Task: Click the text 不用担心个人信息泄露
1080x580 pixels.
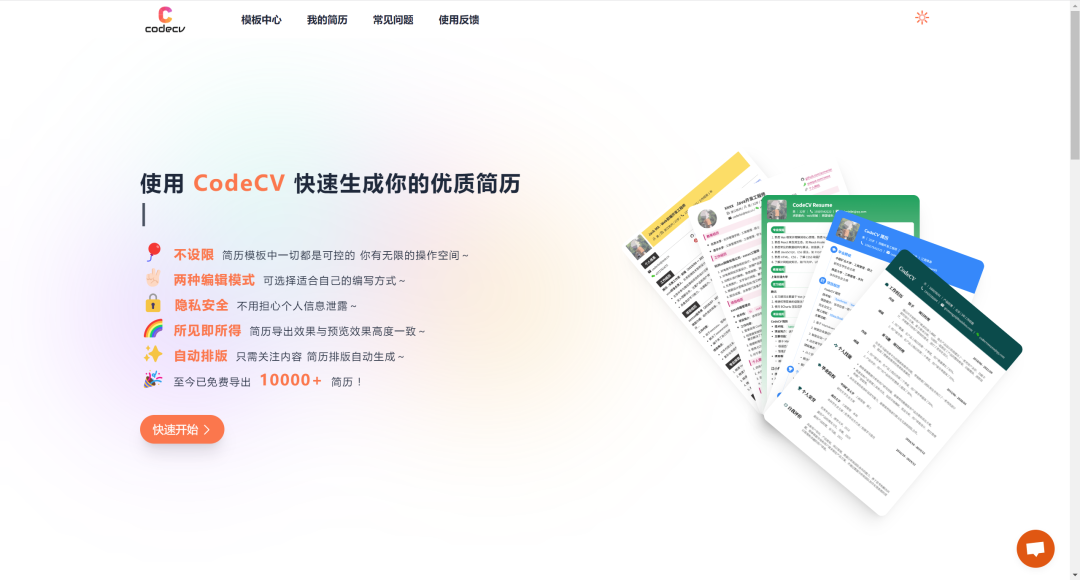Action: coord(293,306)
